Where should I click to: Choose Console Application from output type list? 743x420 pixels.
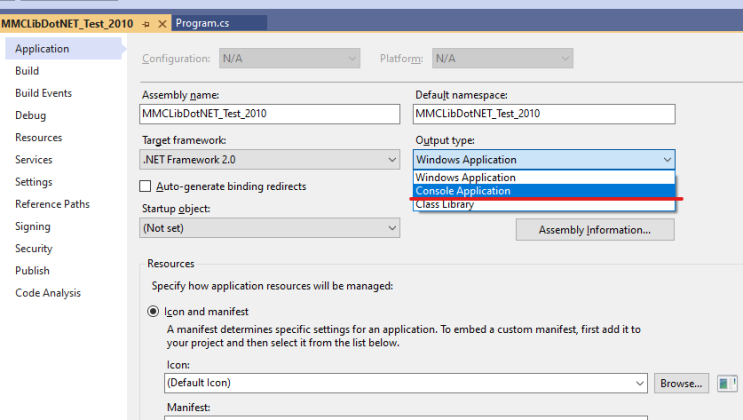(x=544, y=191)
